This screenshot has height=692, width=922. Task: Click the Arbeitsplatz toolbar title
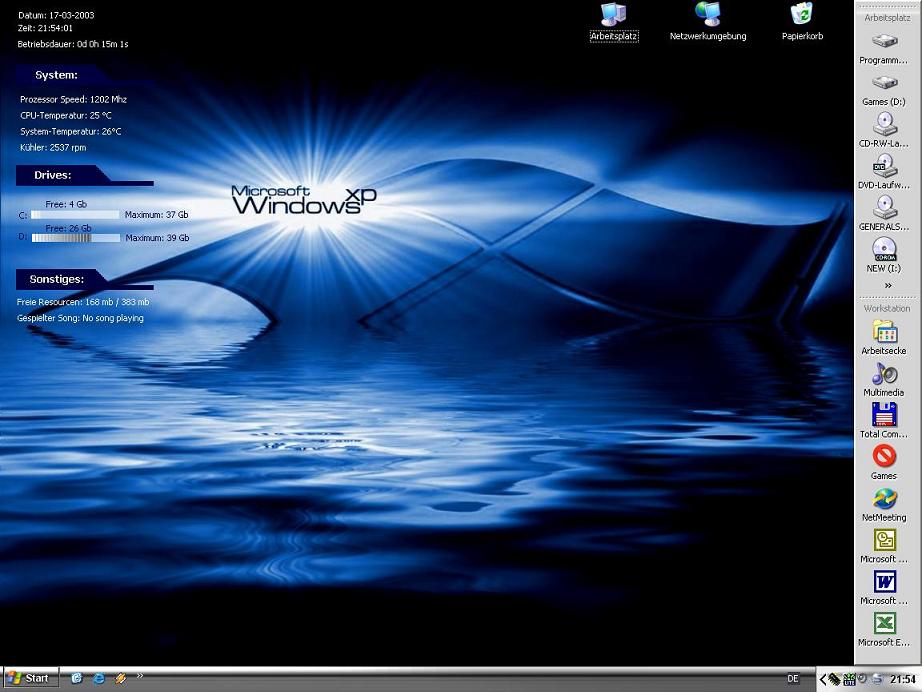pyautogui.click(x=887, y=18)
